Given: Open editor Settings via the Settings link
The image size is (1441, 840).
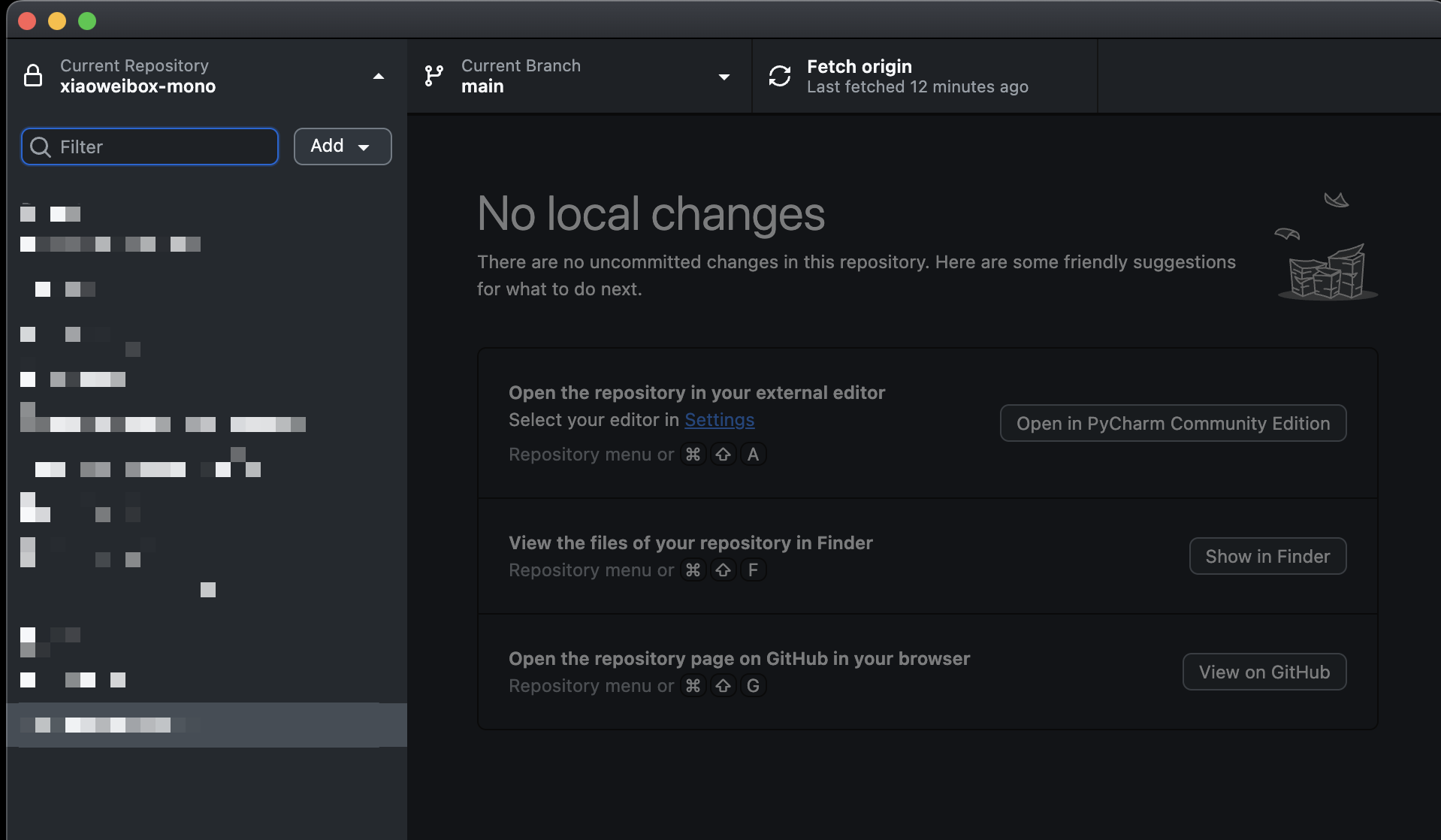Looking at the screenshot, I should click(x=719, y=420).
